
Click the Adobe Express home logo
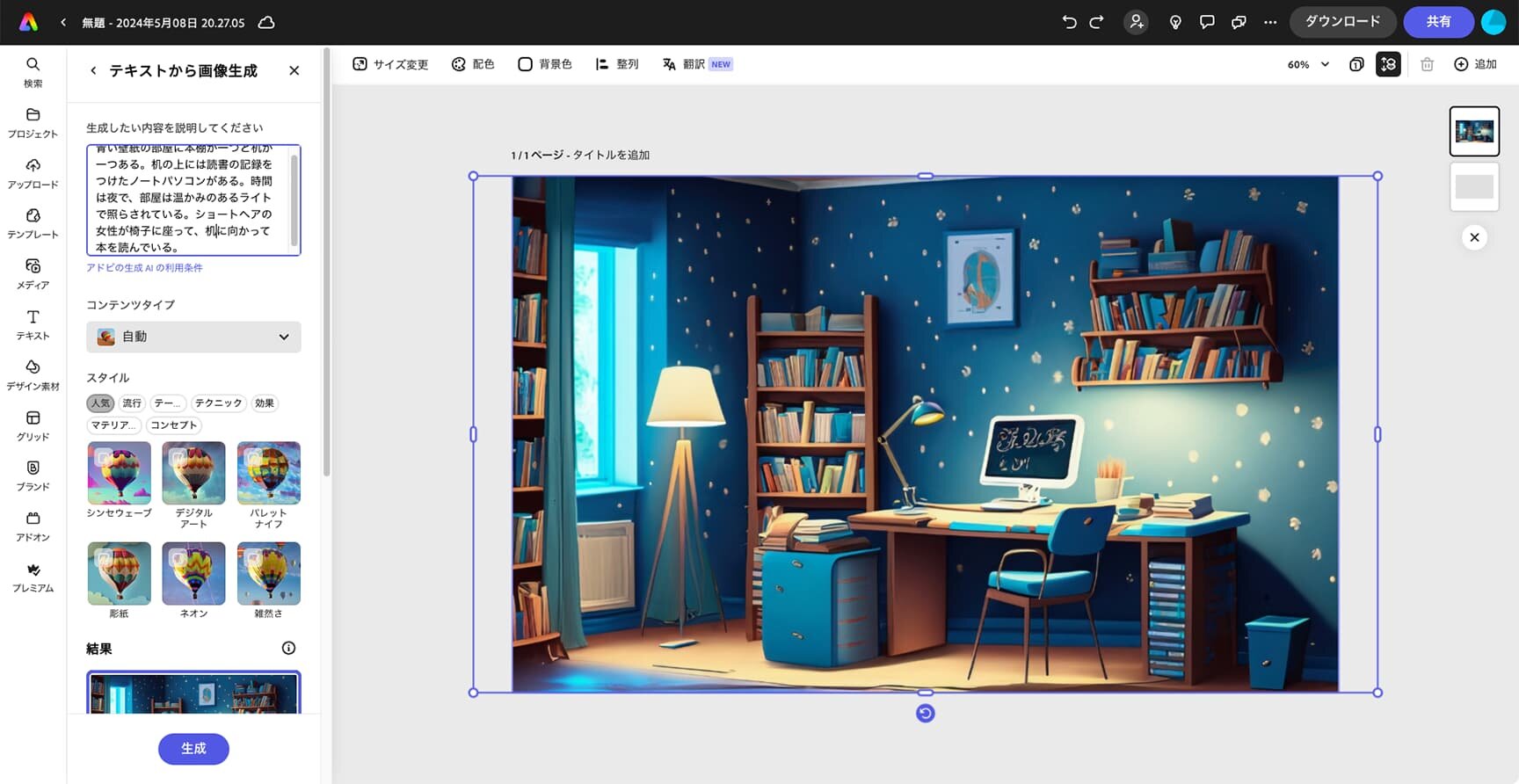pyautogui.click(x=29, y=22)
